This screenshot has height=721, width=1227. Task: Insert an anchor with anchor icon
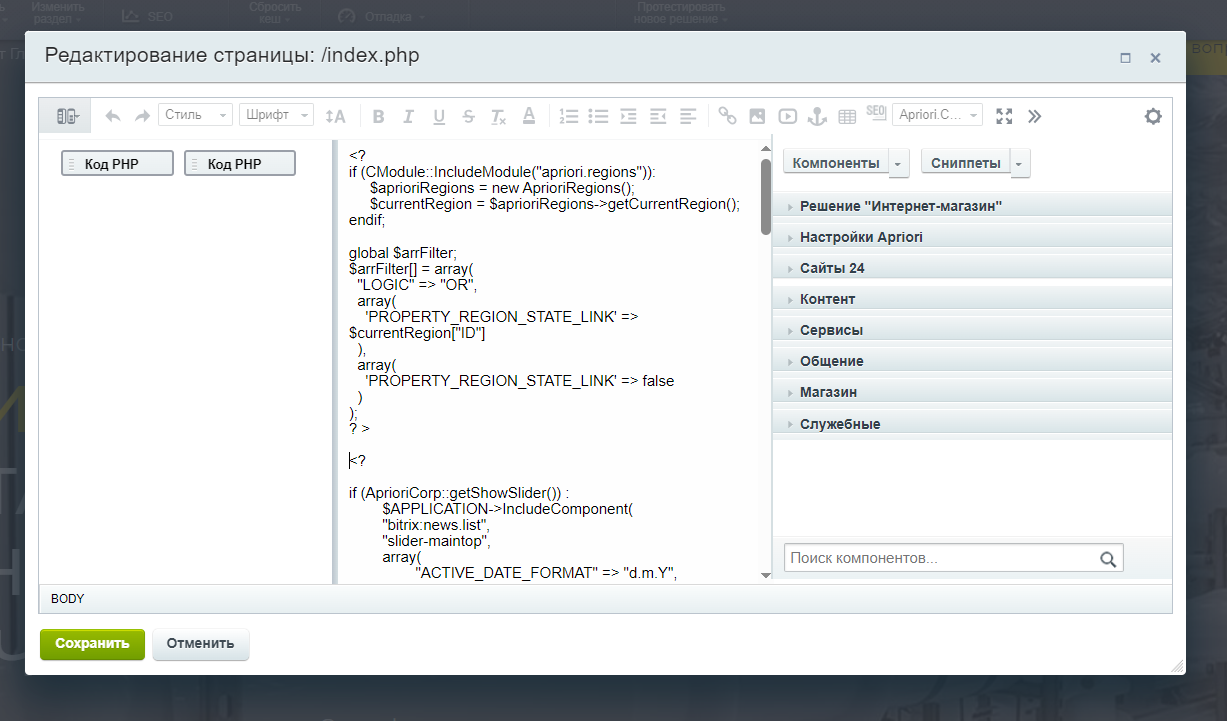817,116
